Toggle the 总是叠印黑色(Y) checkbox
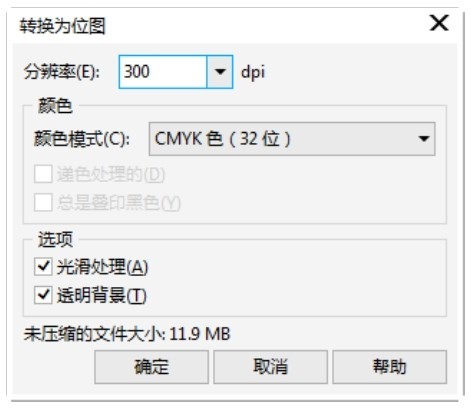 43,202
